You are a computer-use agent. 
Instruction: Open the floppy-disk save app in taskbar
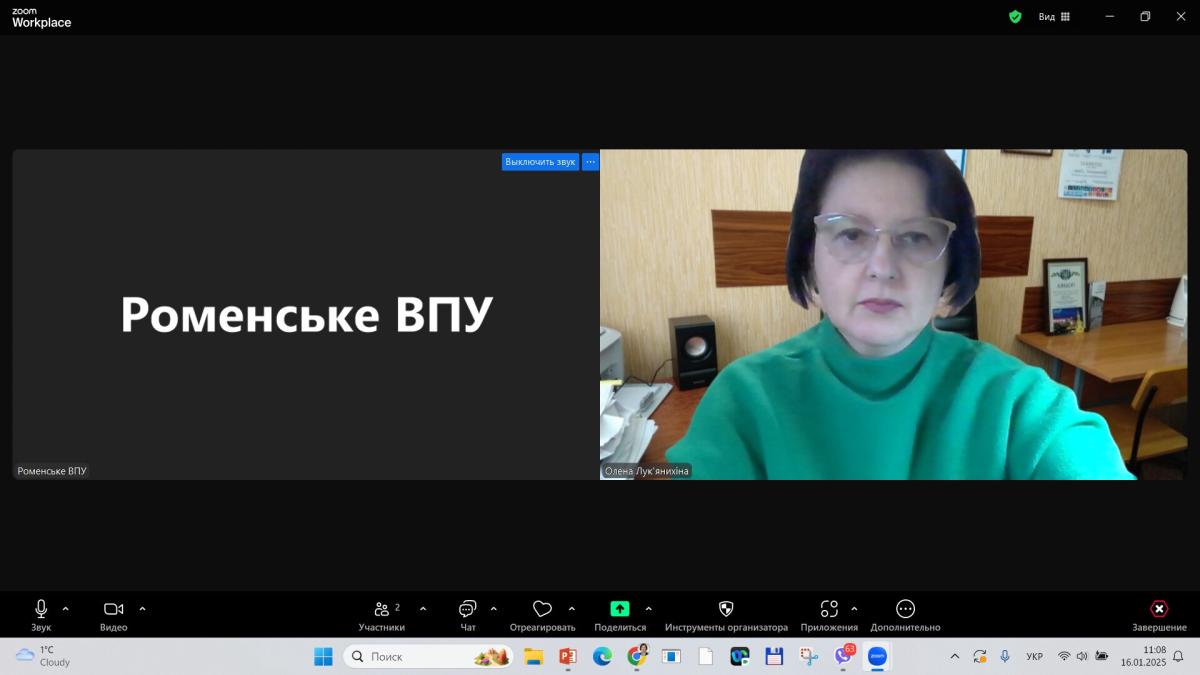[x=774, y=657]
